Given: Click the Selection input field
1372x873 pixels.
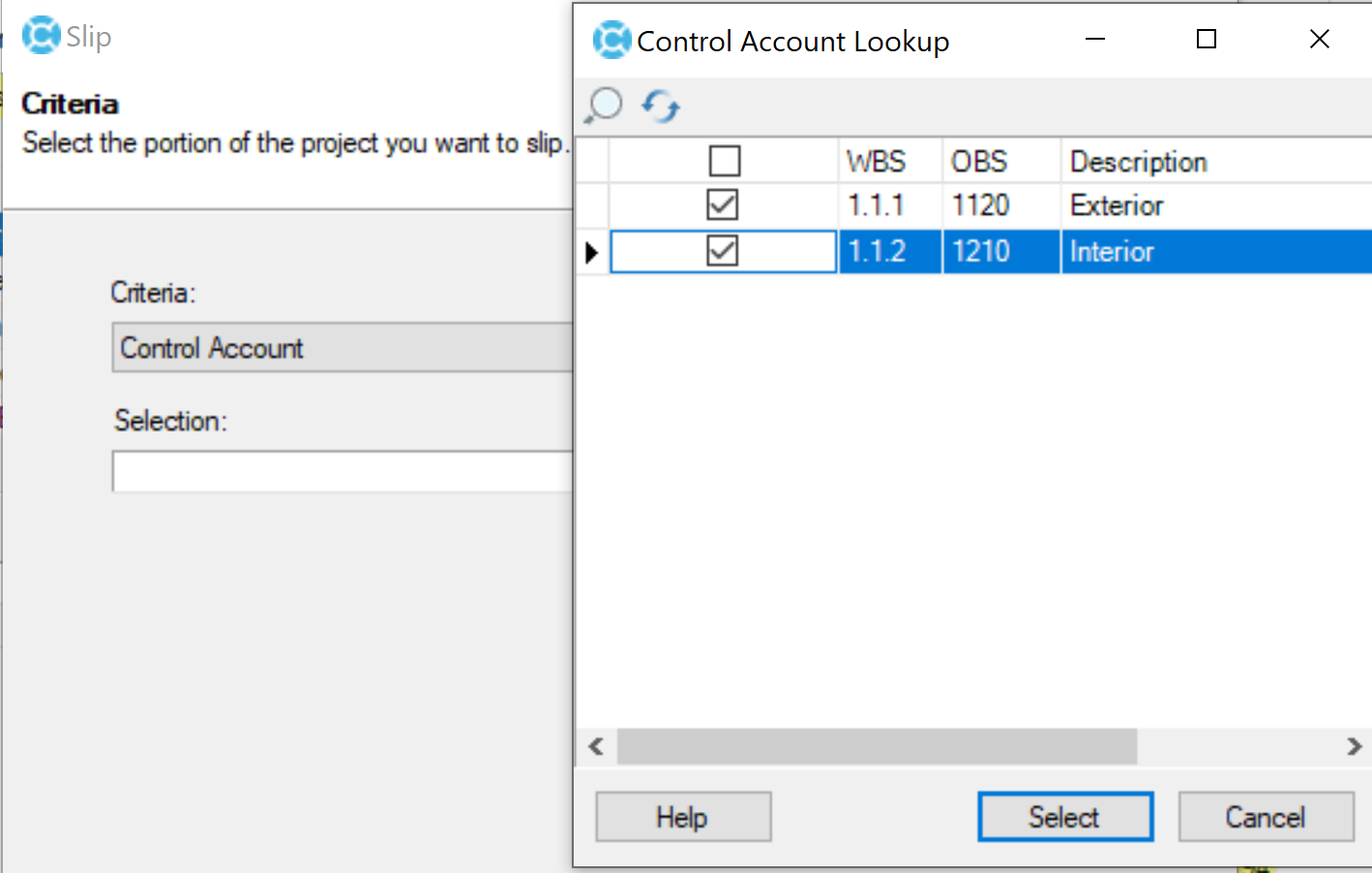Looking at the screenshot, I should pyautogui.click(x=343, y=471).
